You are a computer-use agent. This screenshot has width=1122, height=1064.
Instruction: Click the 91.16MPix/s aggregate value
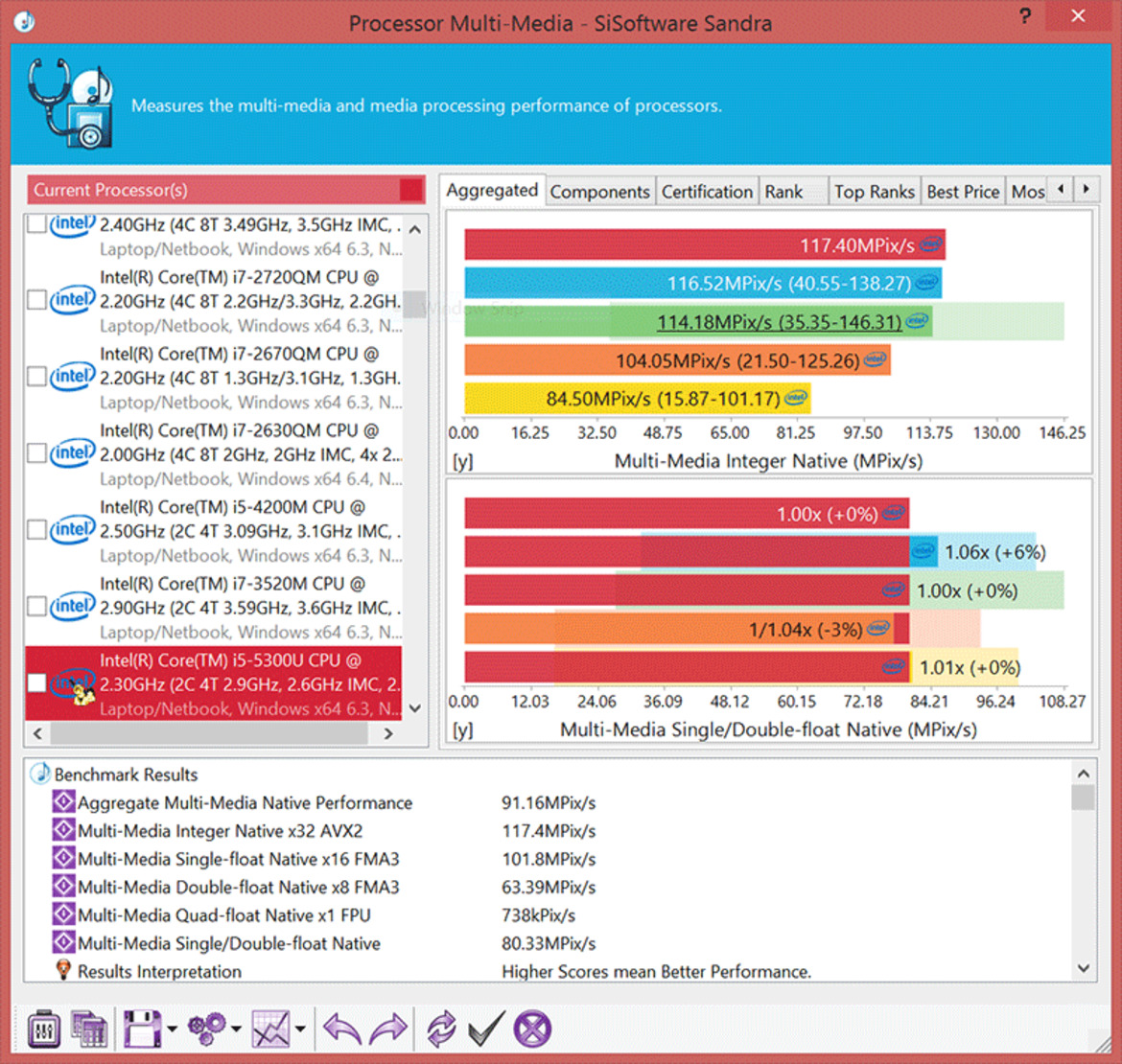point(549,802)
